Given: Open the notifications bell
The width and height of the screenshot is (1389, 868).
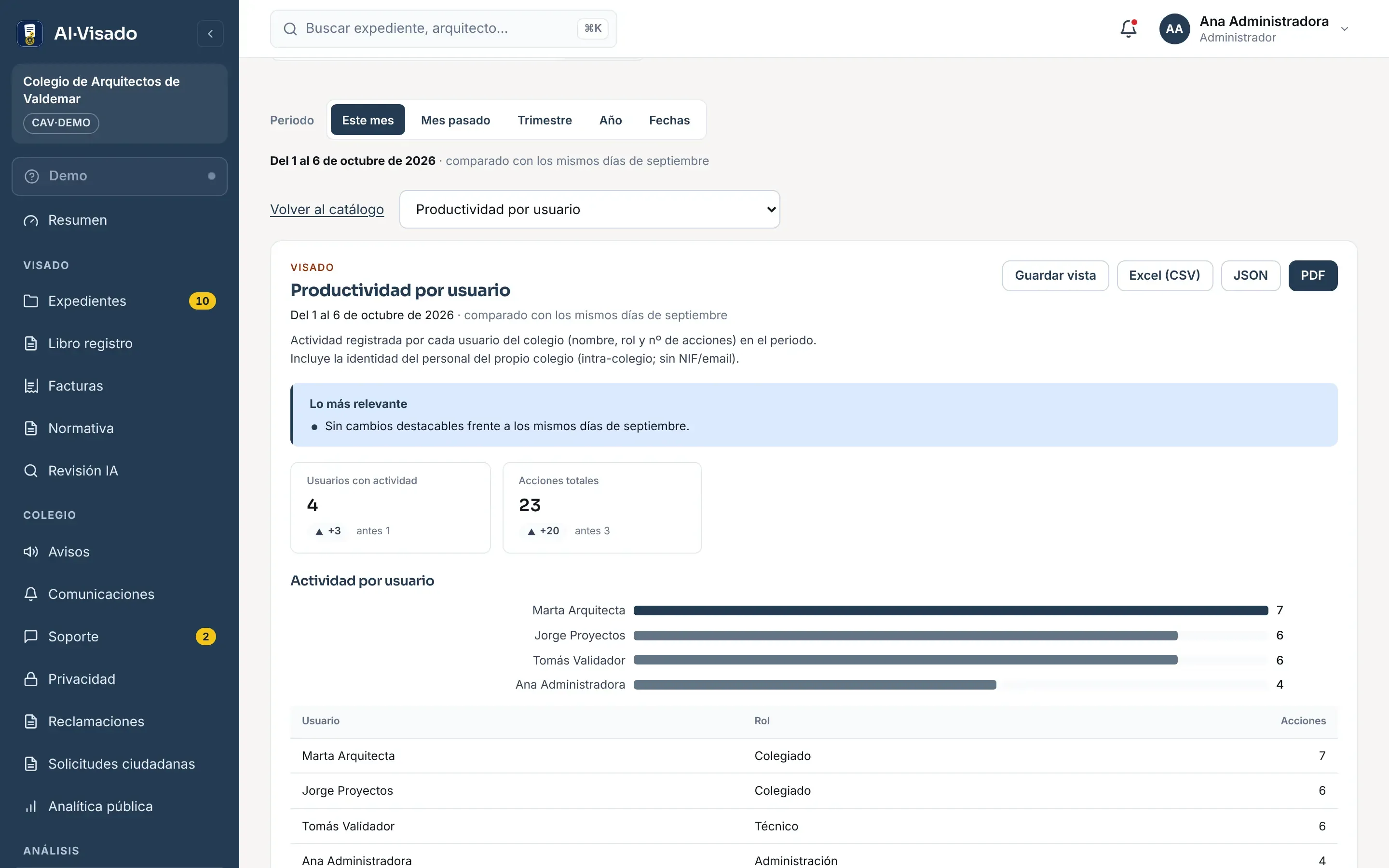Looking at the screenshot, I should tap(1128, 29).
